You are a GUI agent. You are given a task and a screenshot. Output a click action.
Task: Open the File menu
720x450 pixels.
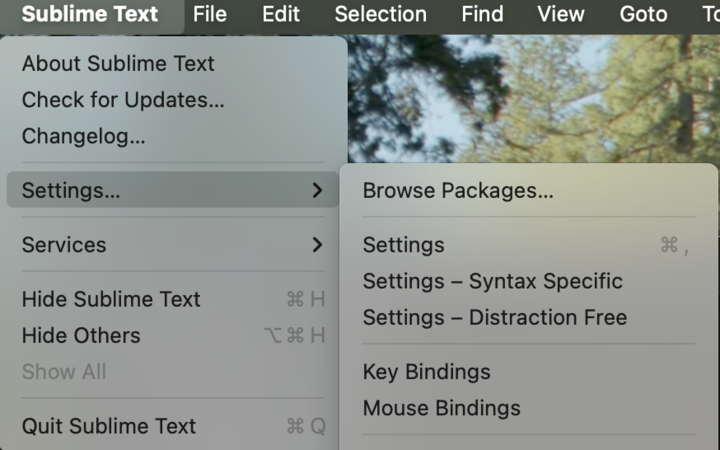pyautogui.click(x=210, y=14)
